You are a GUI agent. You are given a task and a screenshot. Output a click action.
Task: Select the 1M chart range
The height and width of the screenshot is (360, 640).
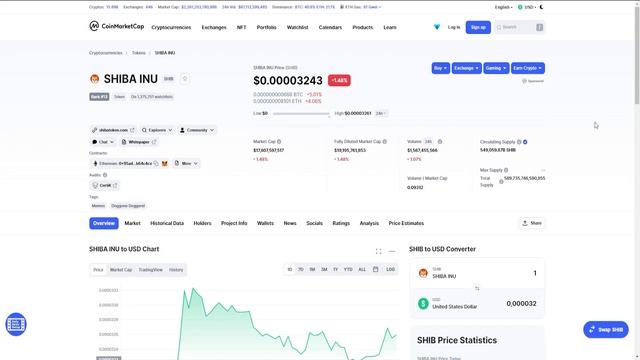point(312,269)
